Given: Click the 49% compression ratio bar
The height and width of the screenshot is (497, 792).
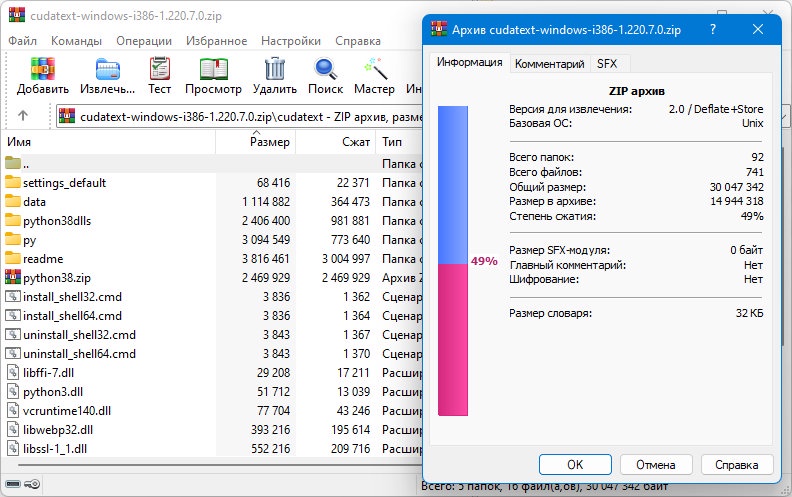Looking at the screenshot, I should (x=453, y=261).
